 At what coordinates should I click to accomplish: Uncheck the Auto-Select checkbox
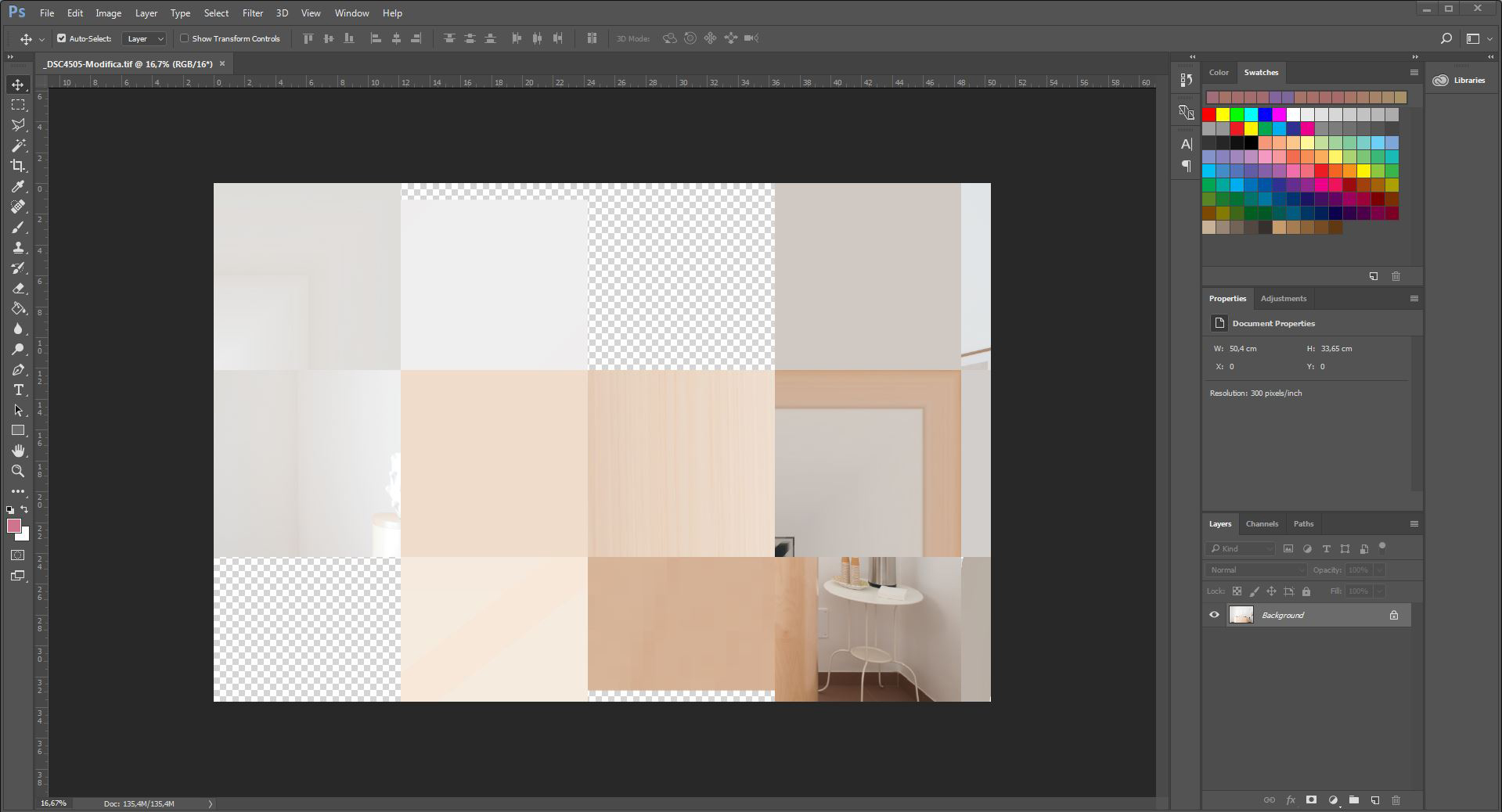pyautogui.click(x=62, y=38)
